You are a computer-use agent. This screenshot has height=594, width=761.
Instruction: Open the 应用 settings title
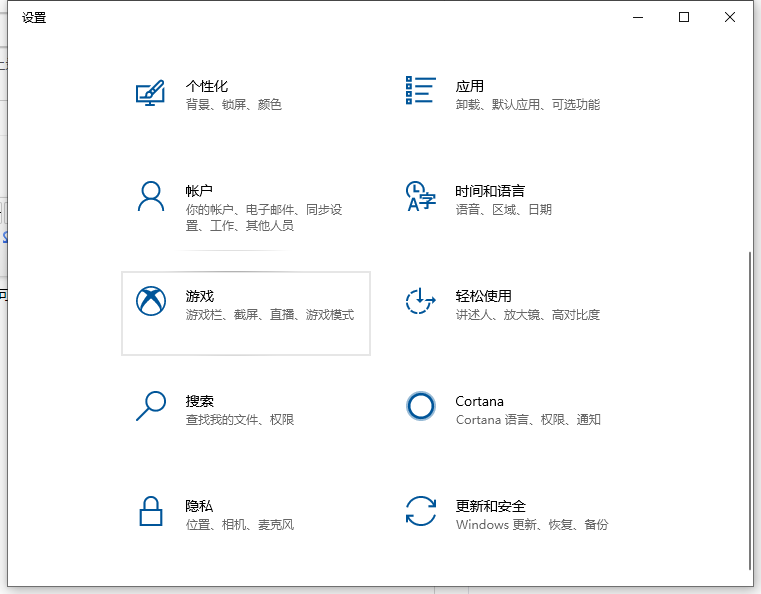469,86
